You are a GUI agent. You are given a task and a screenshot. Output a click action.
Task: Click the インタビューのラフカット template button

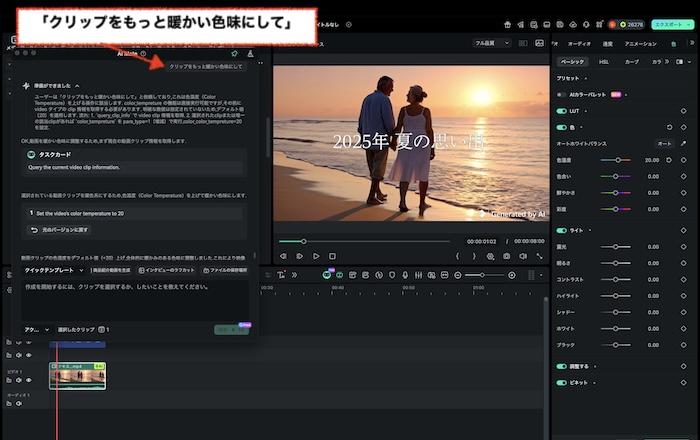(167, 270)
